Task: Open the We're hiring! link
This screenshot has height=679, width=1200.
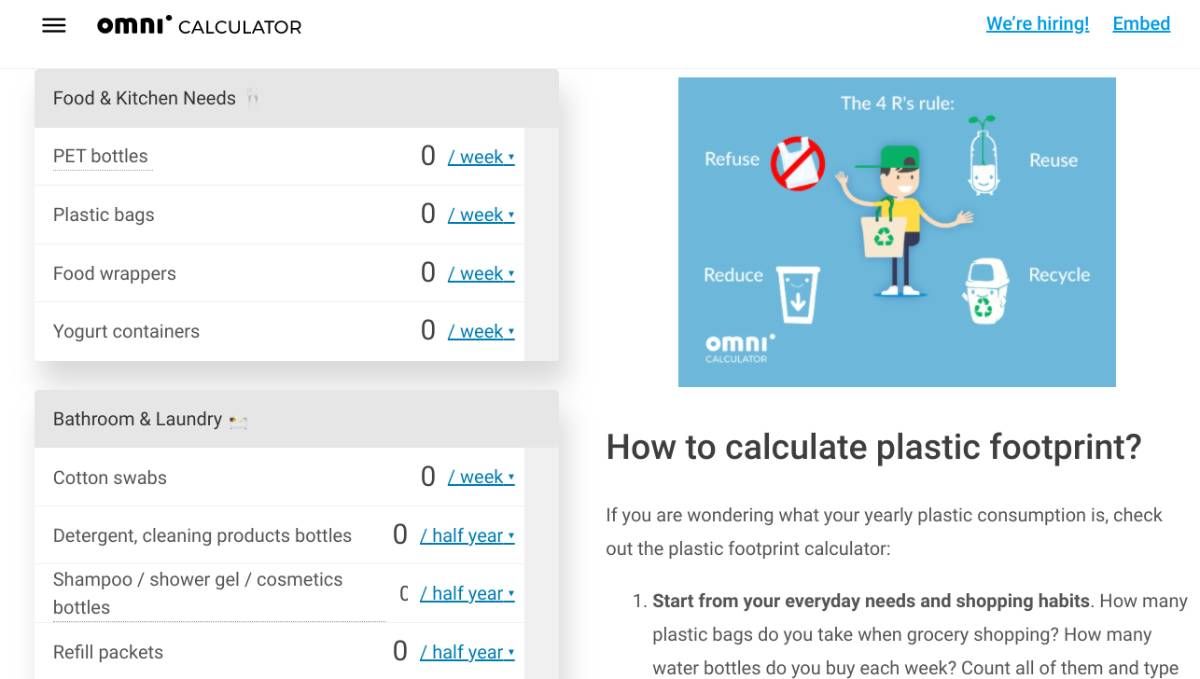Action: coord(1037,24)
